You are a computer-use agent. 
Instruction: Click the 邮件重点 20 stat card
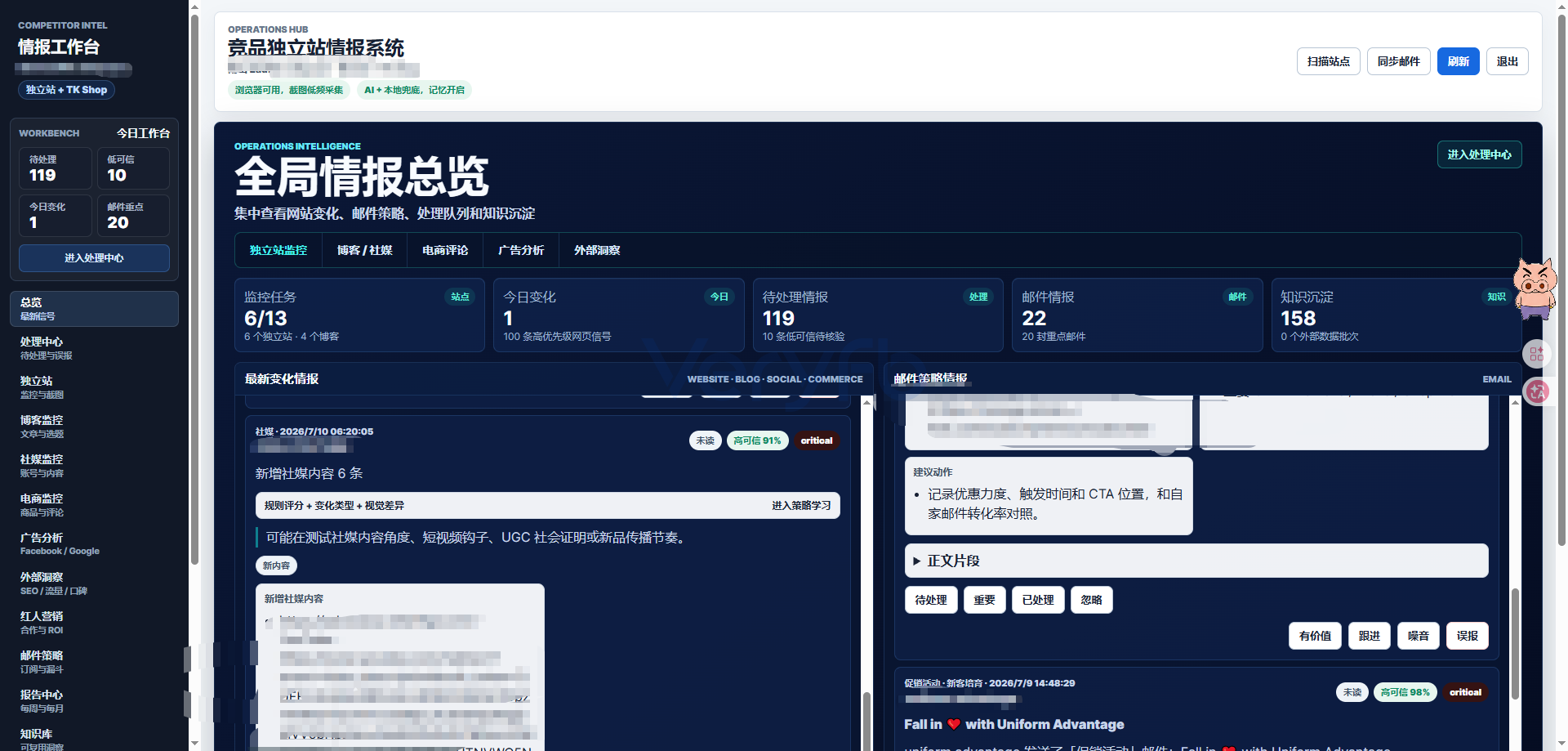(133, 216)
